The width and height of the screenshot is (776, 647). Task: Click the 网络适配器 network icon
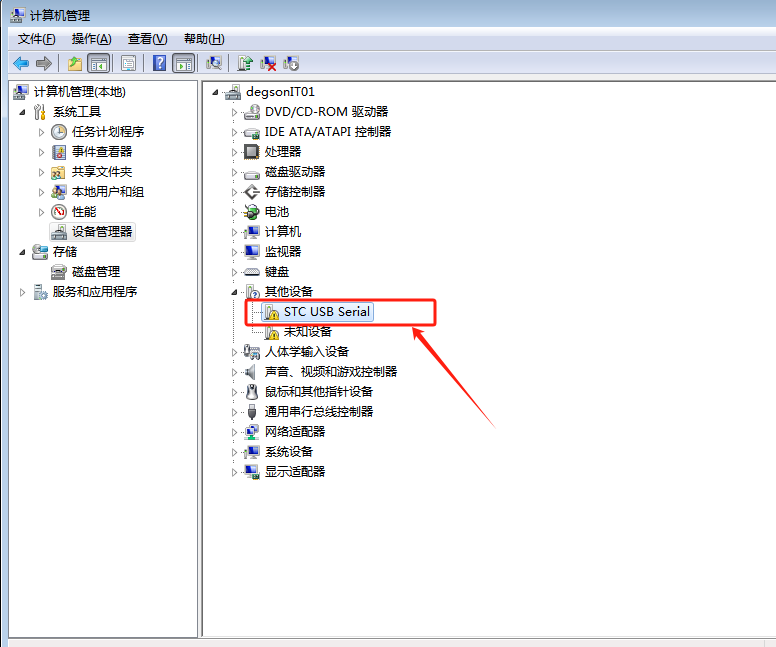252,432
